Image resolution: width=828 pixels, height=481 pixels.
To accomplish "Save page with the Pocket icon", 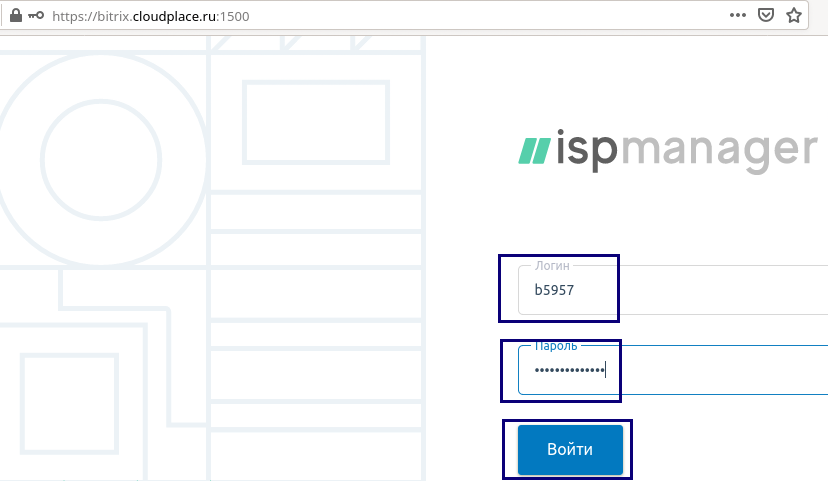I will click(766, 15).
